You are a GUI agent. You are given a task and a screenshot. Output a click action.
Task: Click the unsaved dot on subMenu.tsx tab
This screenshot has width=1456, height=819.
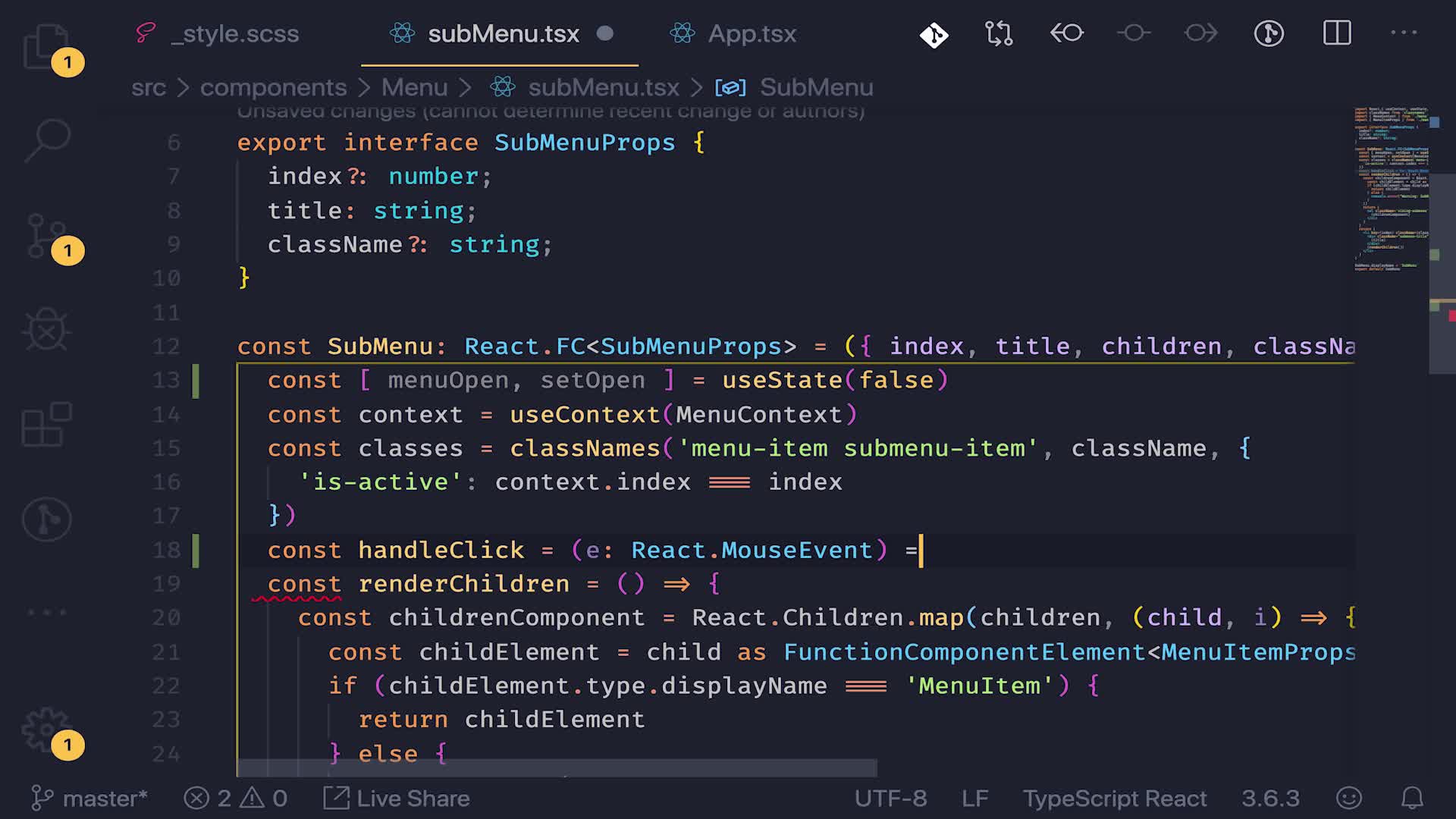click(x=604, y=33)
